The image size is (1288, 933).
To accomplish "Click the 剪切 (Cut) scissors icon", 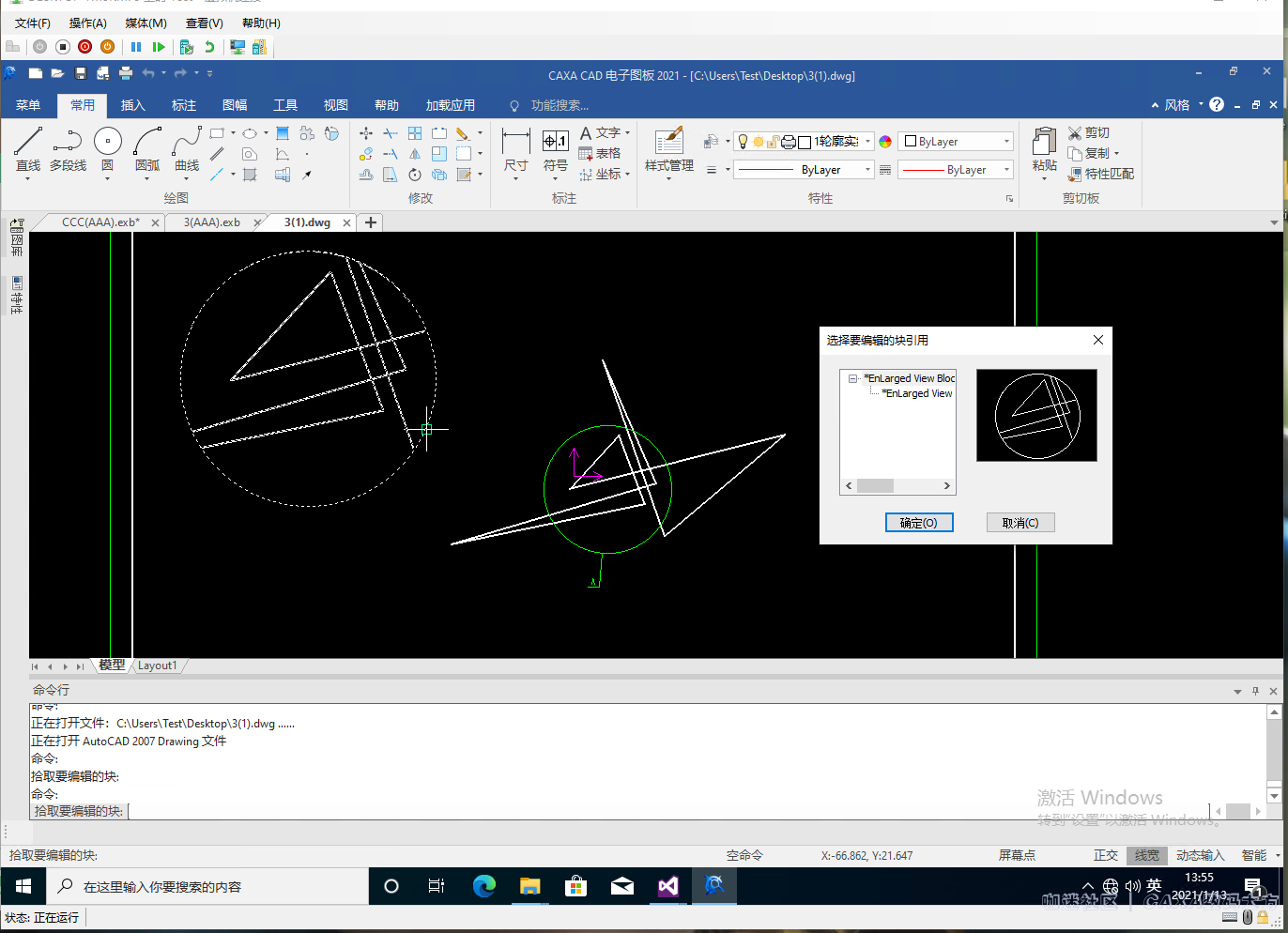I will tap(1076, 133).
